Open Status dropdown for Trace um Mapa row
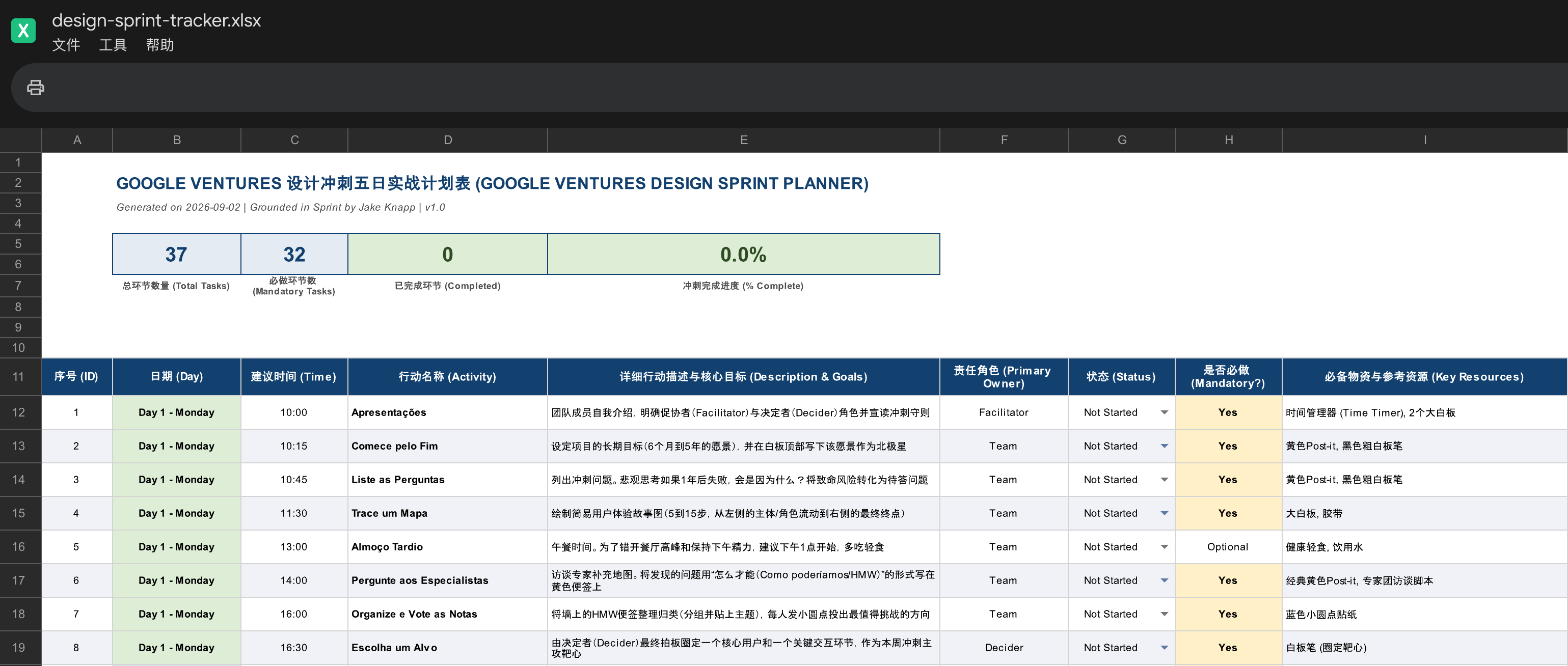1568x666 pixels. pos(1164,513)
